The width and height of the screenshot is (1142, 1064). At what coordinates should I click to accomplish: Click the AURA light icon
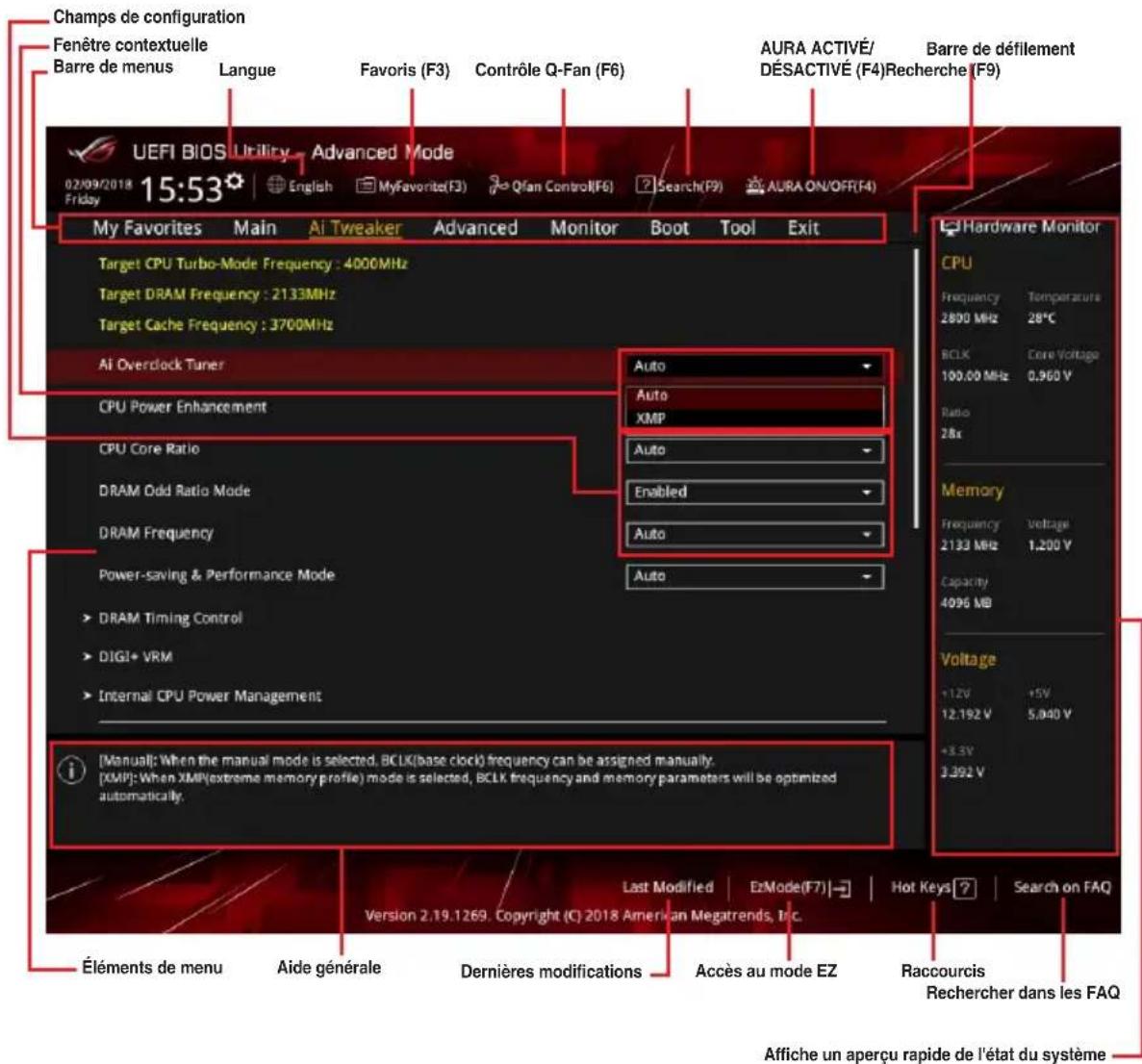coord(754,185)
